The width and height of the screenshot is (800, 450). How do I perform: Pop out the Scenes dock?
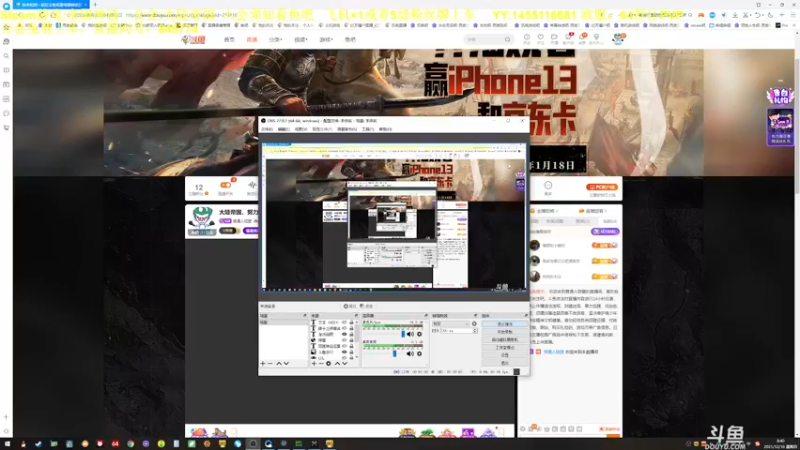[x=305, y=316]
